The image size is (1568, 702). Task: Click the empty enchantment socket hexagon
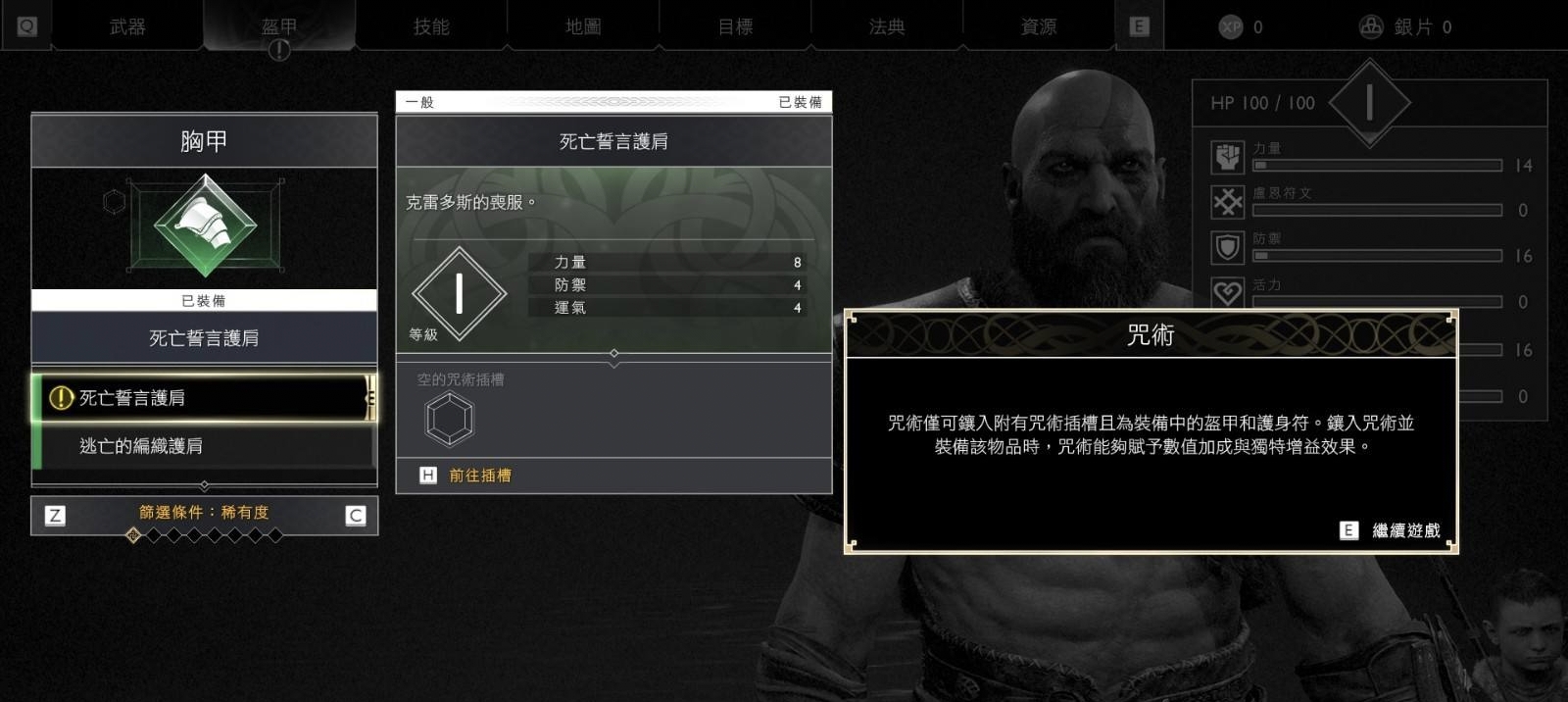click(x=450, y=419)
